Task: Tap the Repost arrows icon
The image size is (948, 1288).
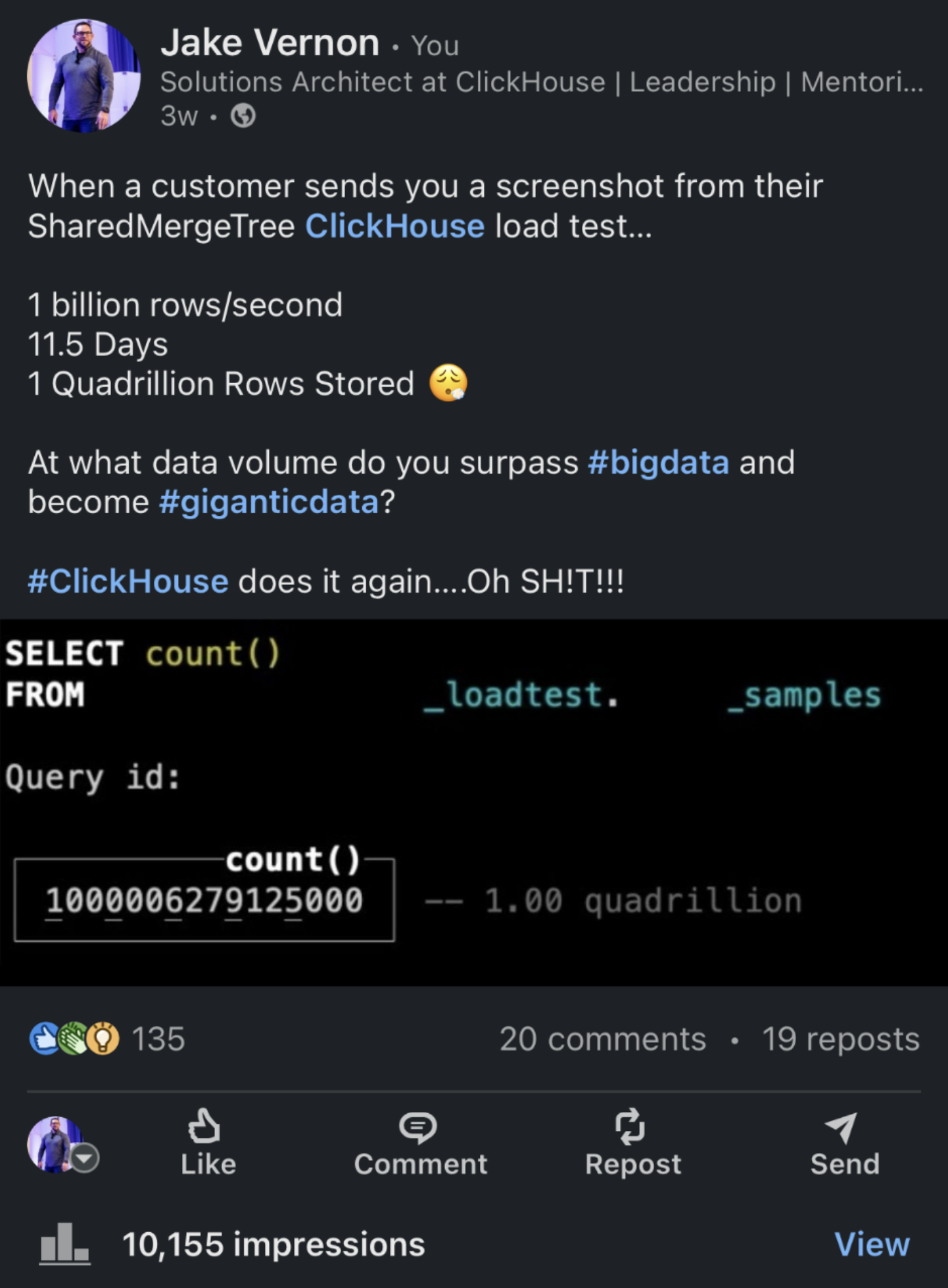Action: (630, 1126)
